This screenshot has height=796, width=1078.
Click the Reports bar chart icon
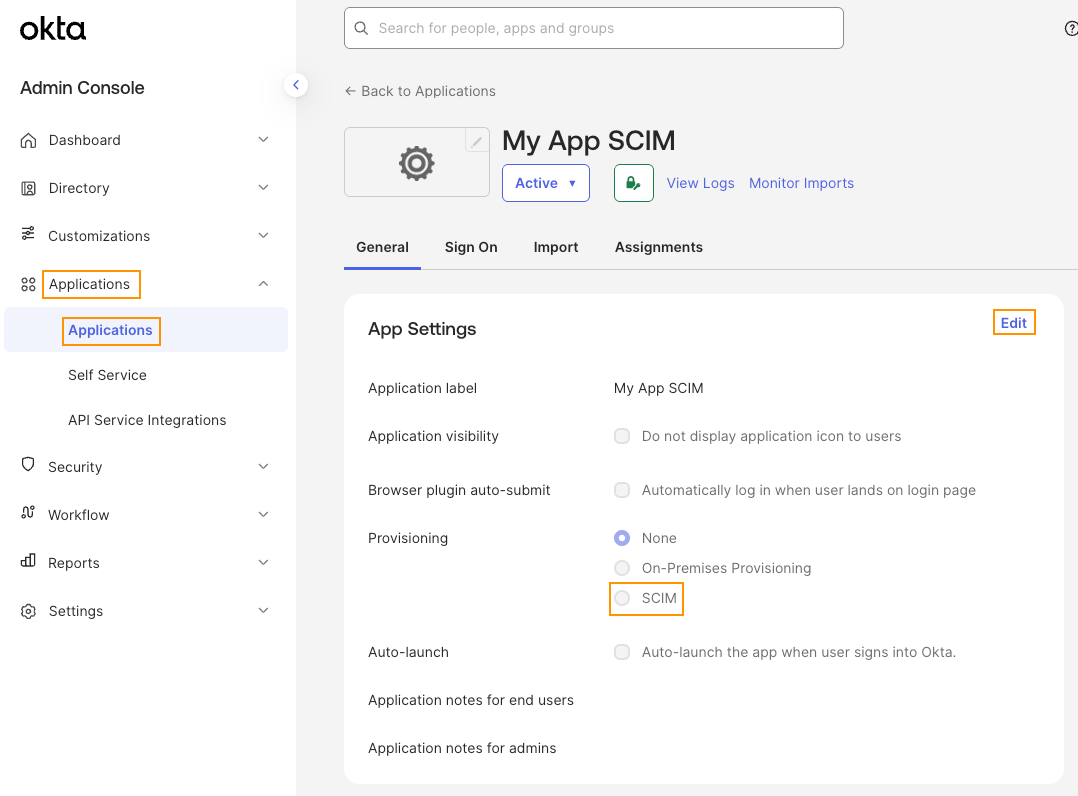(x=28, y=561)
